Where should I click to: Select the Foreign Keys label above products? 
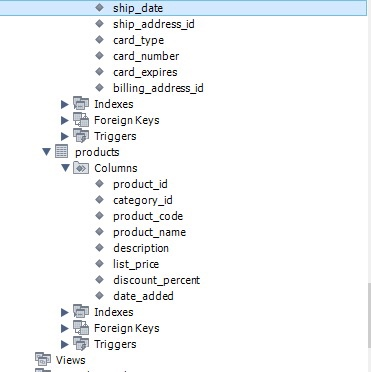click(x=127, y=120)
